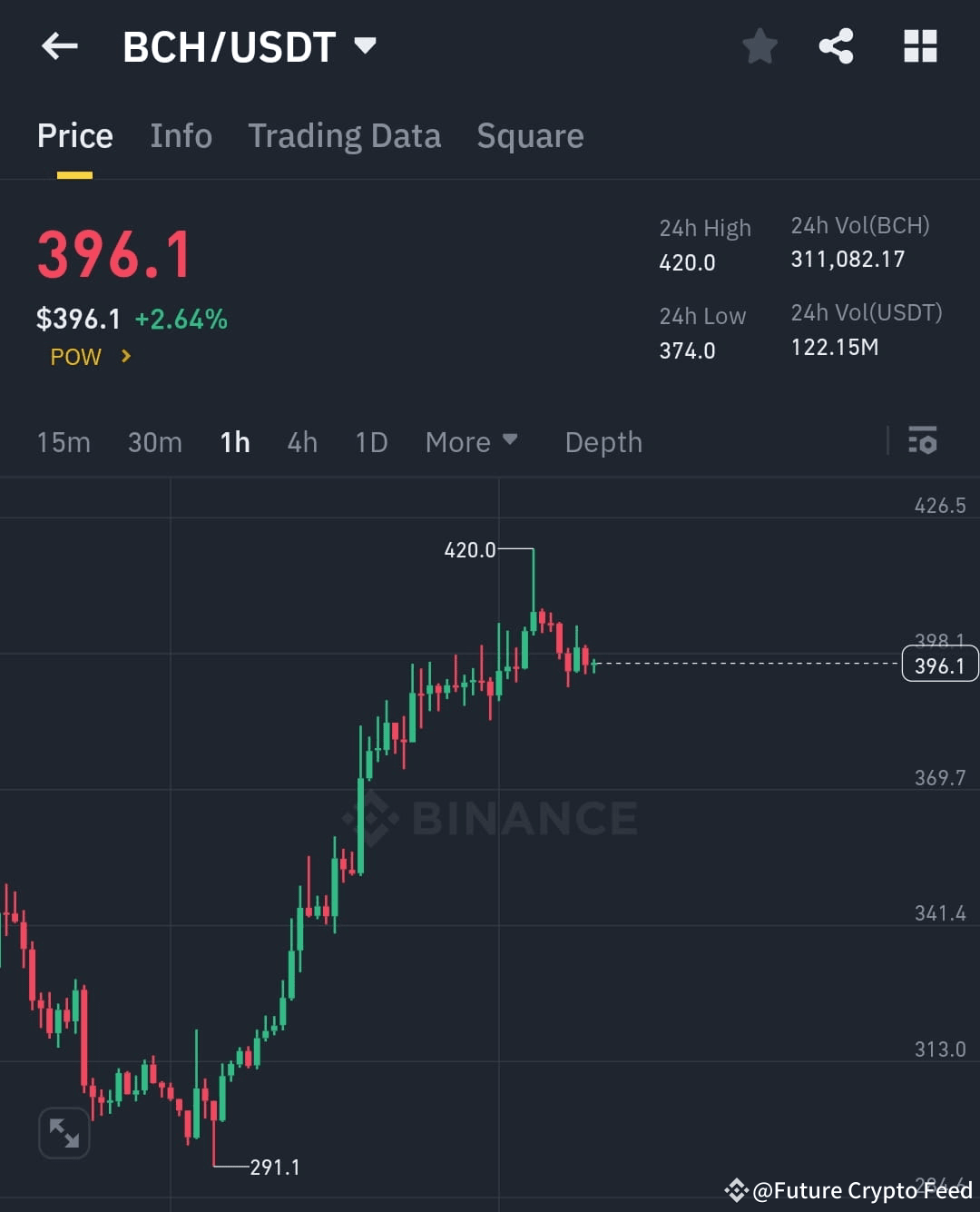Screen dimensions: 980x1212
Task: Expand the More intervals dropdown
Action: point(471,442)
